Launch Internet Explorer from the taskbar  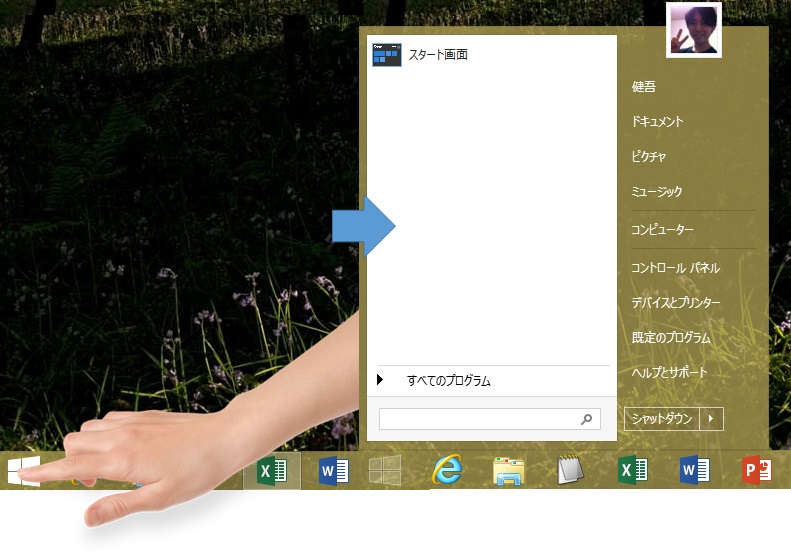click(448, 470)
